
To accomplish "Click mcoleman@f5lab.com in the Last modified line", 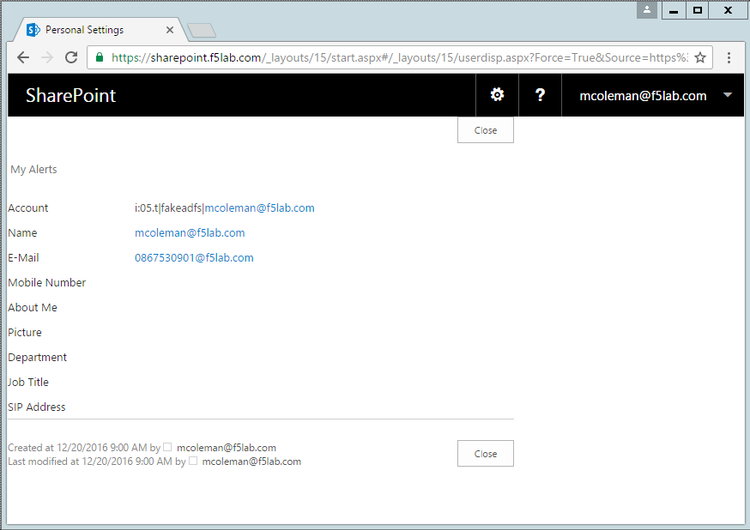I will click(x=252, y=462).
